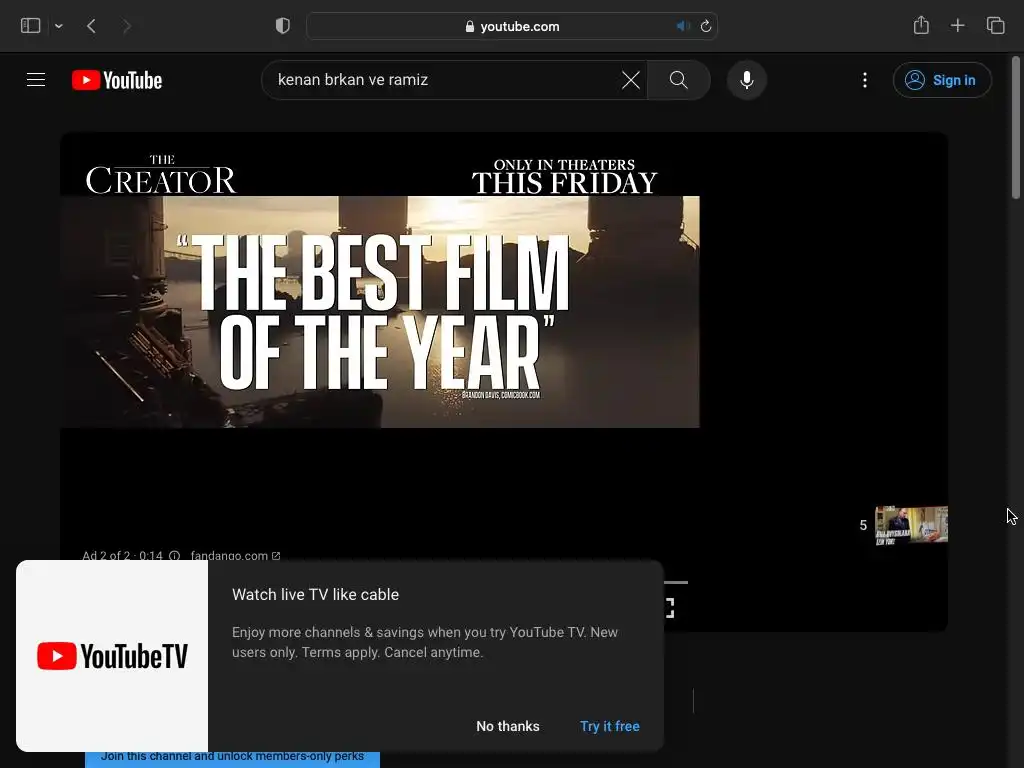Reload the page with the refresh icon
Image resolution: width=1024 pixels, height=768 pixels.
706,26
